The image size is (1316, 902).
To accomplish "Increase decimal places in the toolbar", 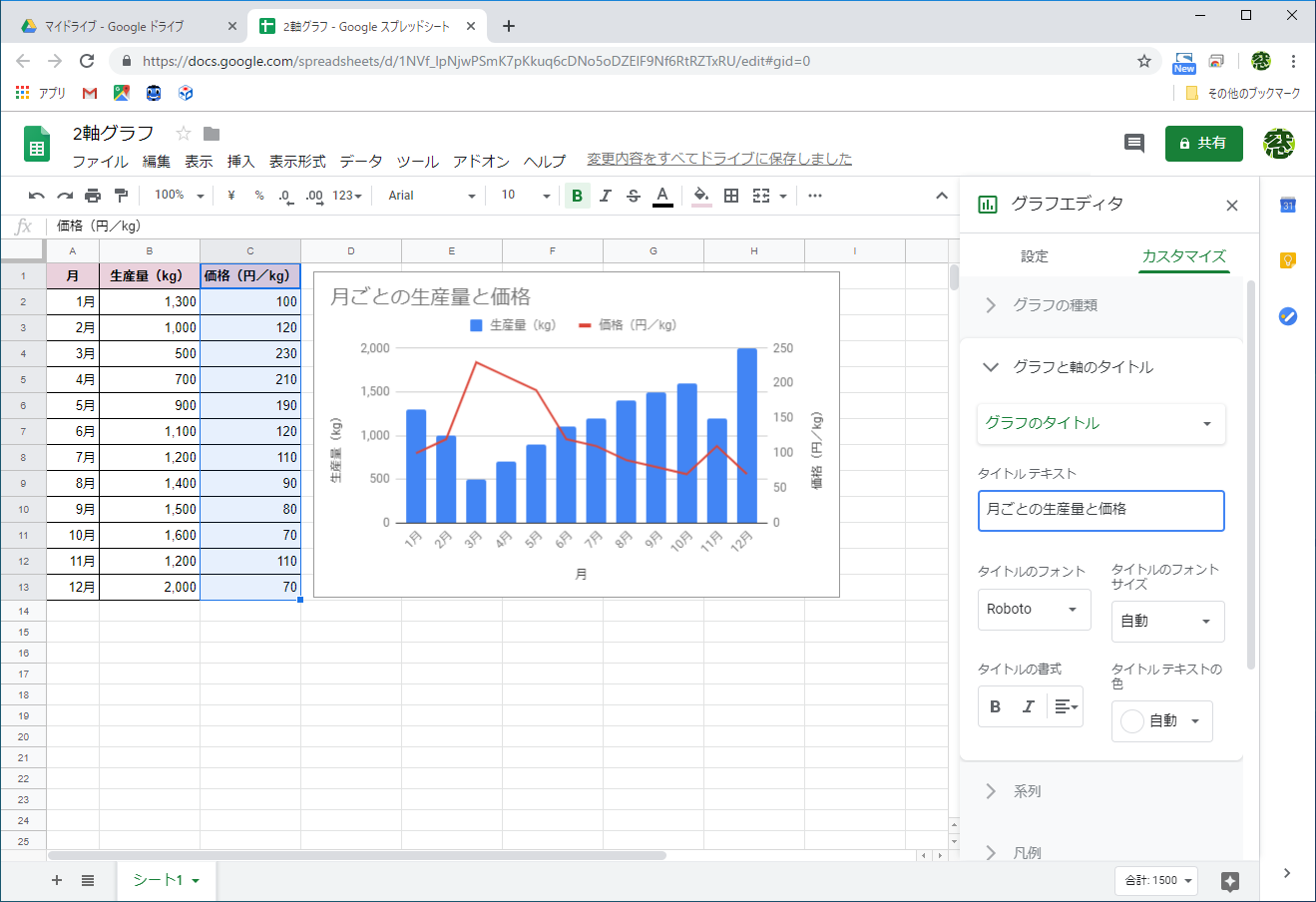I will click(x=314, y=196).
